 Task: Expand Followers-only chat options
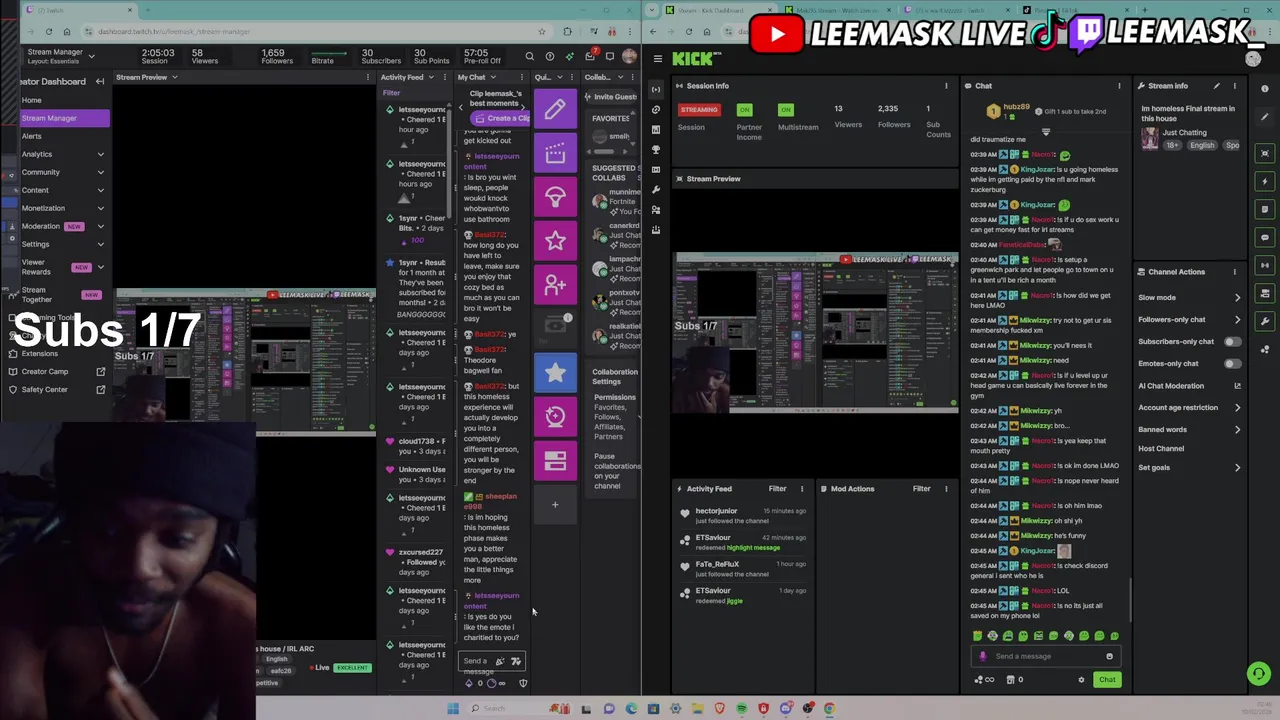point(1237,320)
